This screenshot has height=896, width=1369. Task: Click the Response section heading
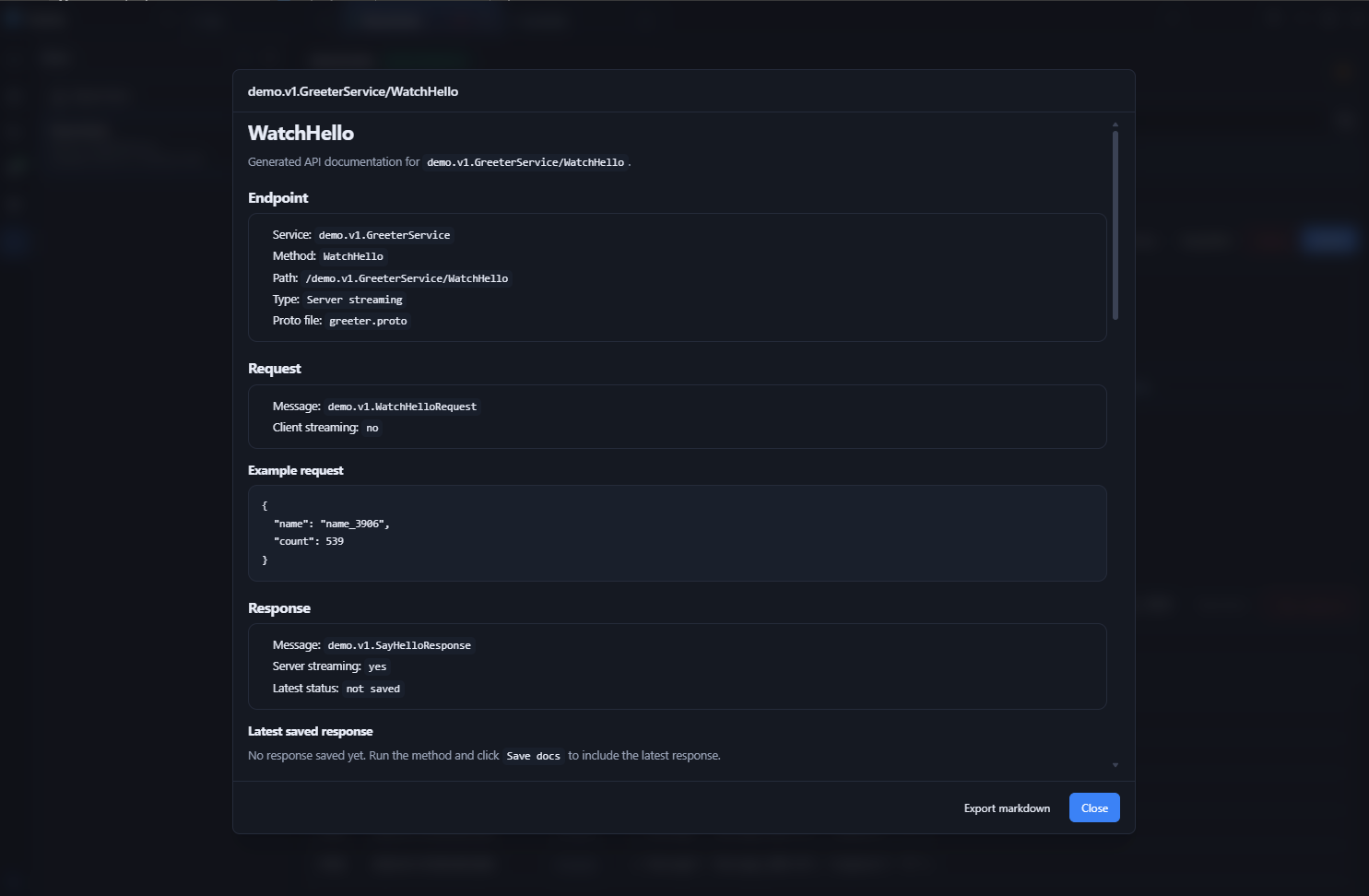pyautogui.click(x=279, y=607)
